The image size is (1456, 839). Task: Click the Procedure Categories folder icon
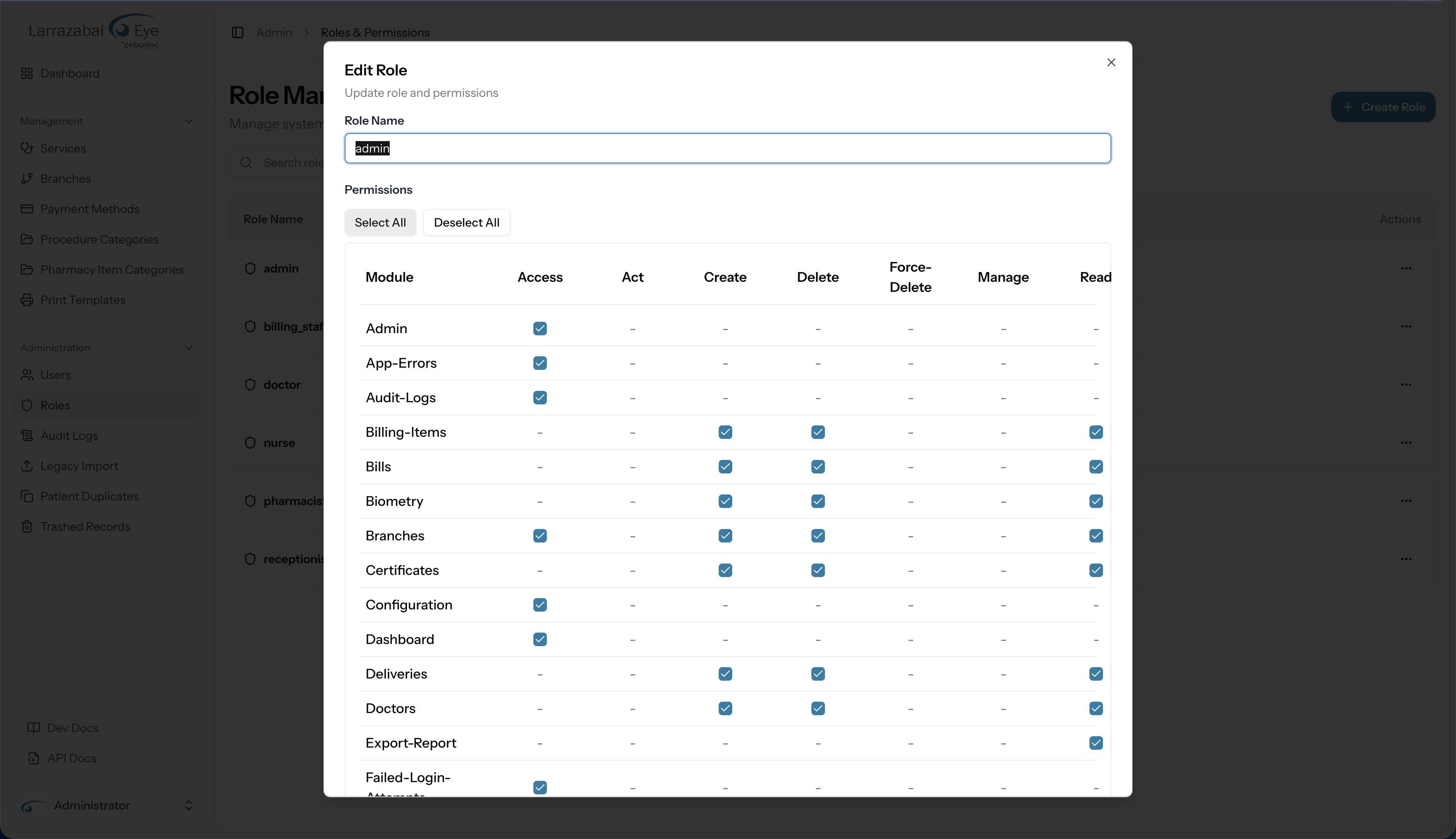point(27,239)
